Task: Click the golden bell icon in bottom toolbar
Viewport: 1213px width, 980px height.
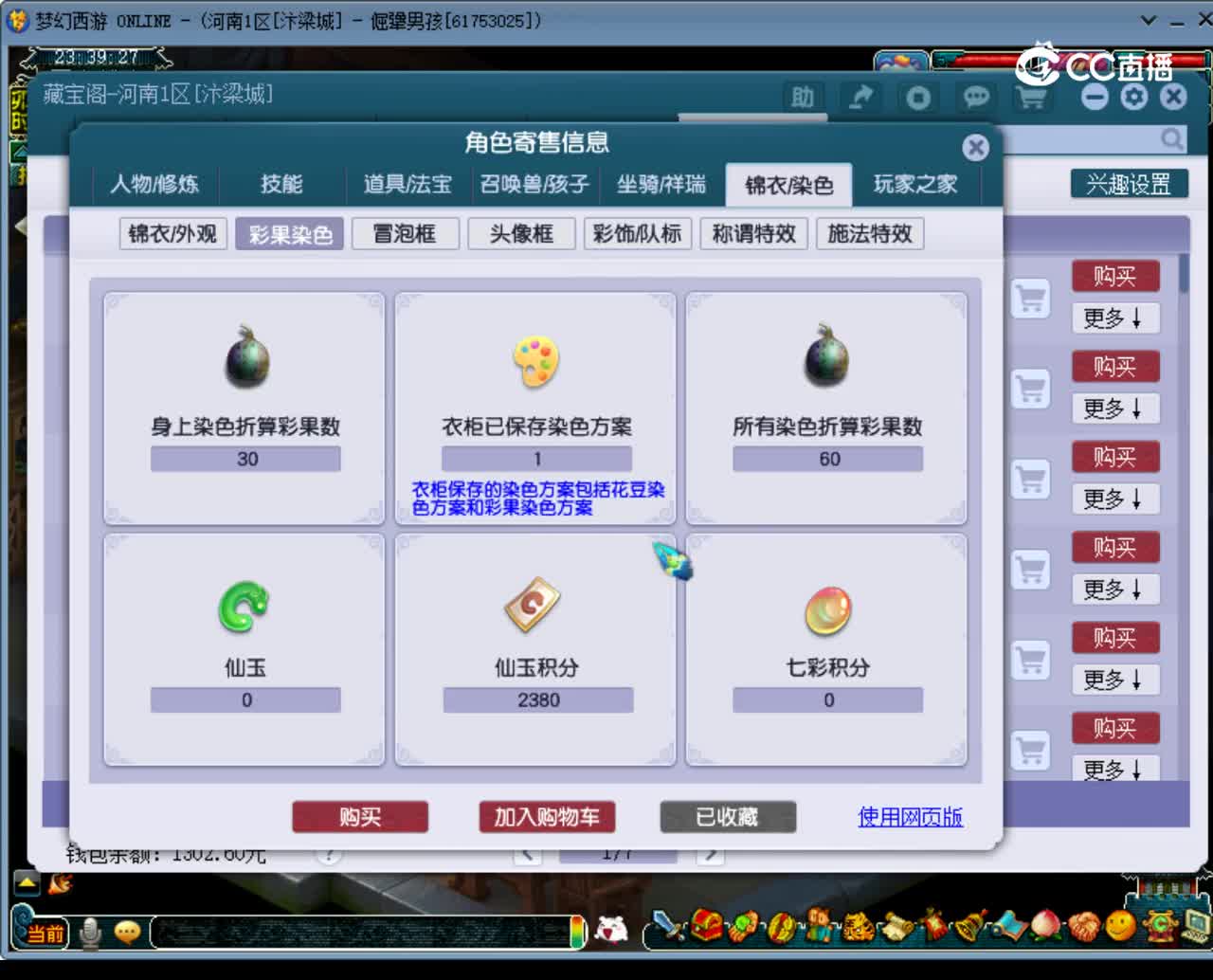Action: tap(971, 925)
